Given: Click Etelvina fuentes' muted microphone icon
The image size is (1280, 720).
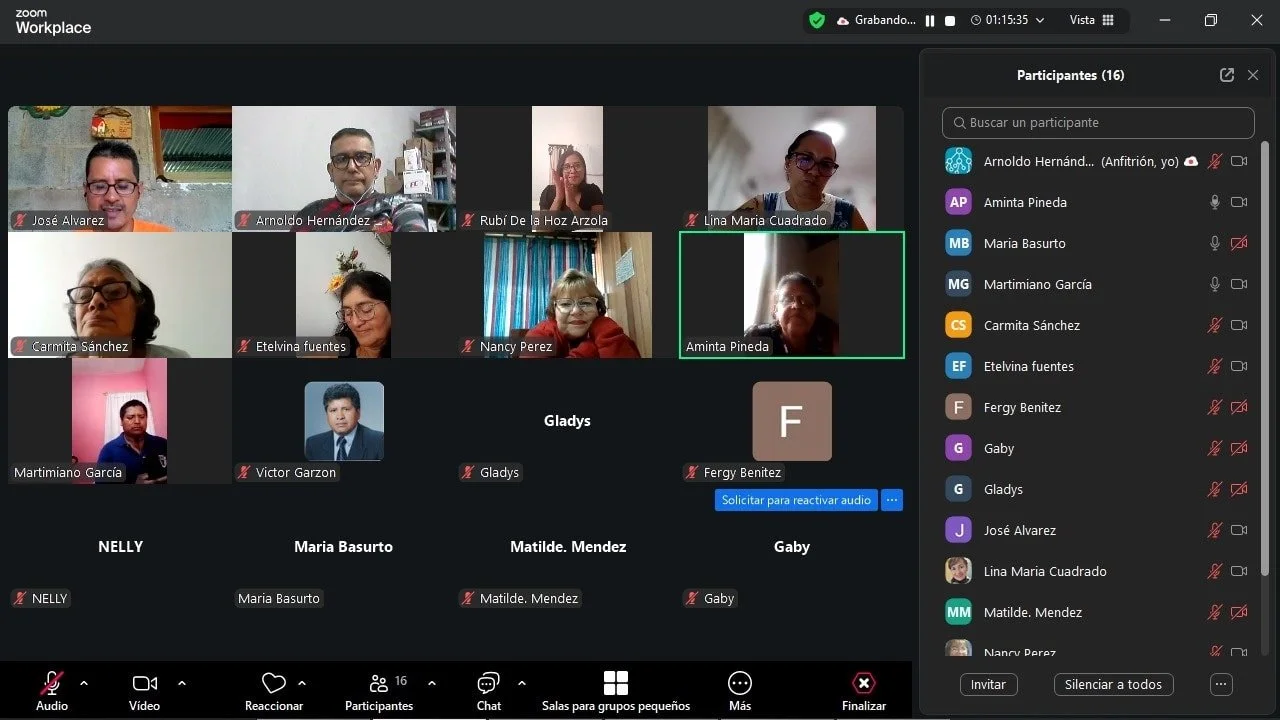Looking at the screenshot, I should (x=1215, y=366).
